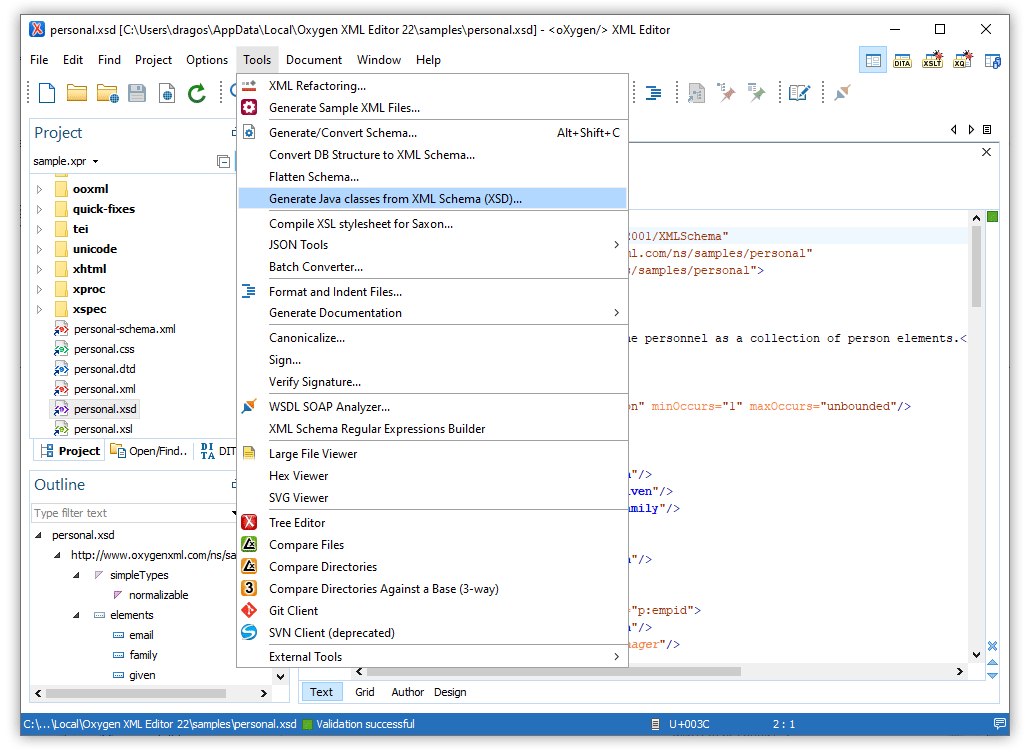Switch to the Author editing mode tab
This screenshot has width=1030, height=750.
click(x=407, y=692)
